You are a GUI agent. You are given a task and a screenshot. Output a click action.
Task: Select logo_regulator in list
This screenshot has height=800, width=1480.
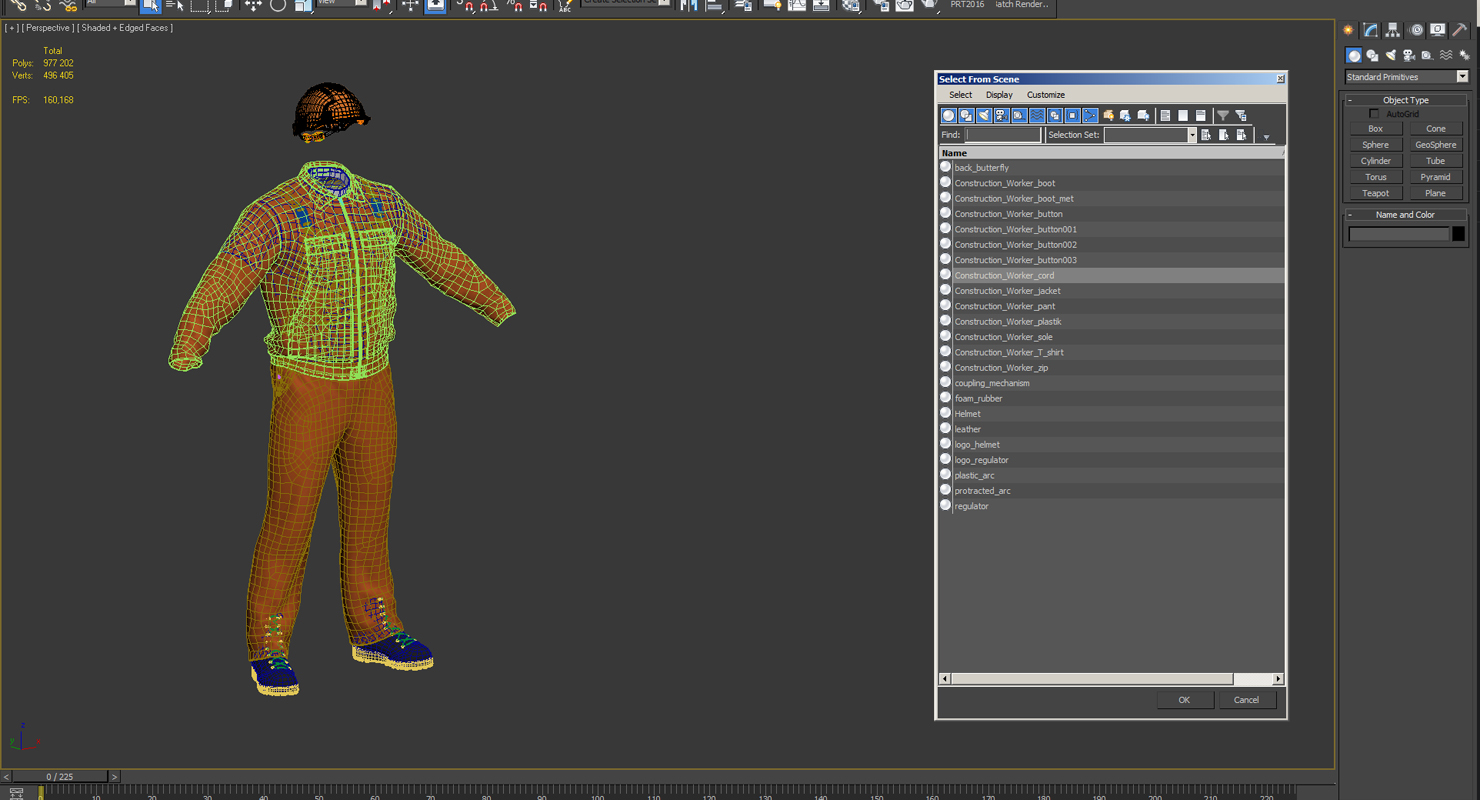click(1110, 460)
